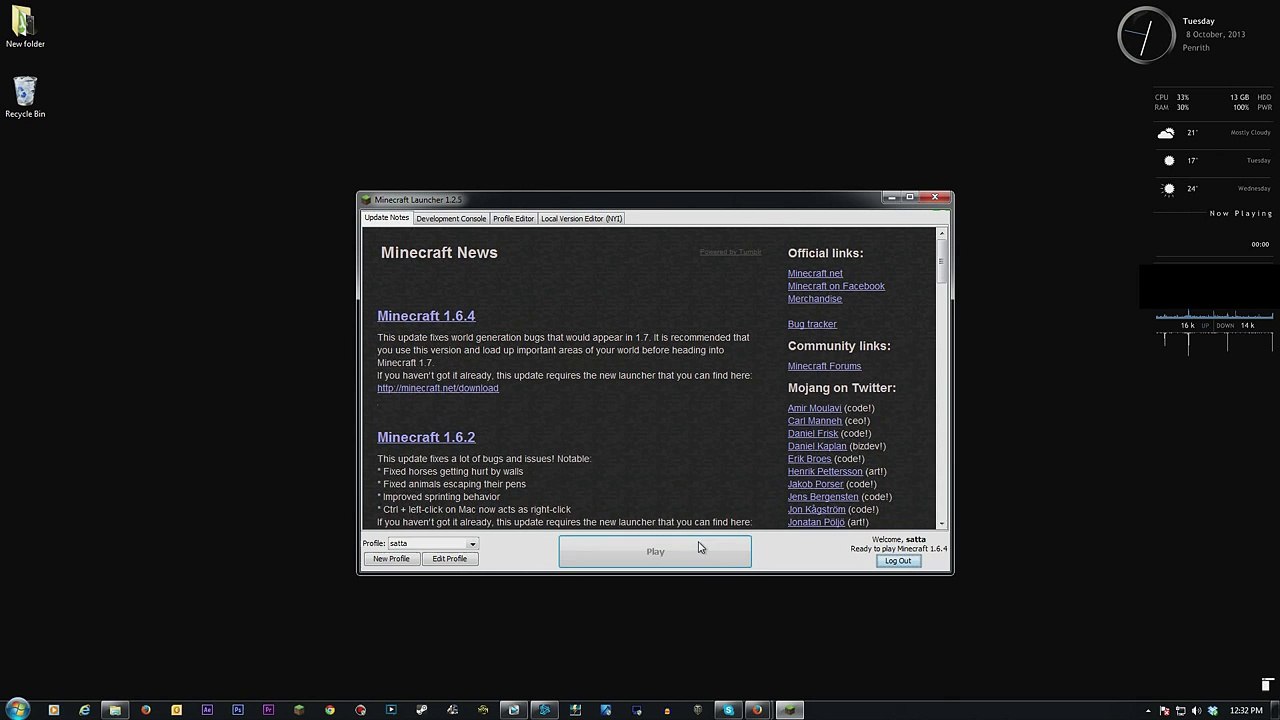Switch to the Update Notes tab
Viewport: 1280px width, 720px height.
coord(386,218)
